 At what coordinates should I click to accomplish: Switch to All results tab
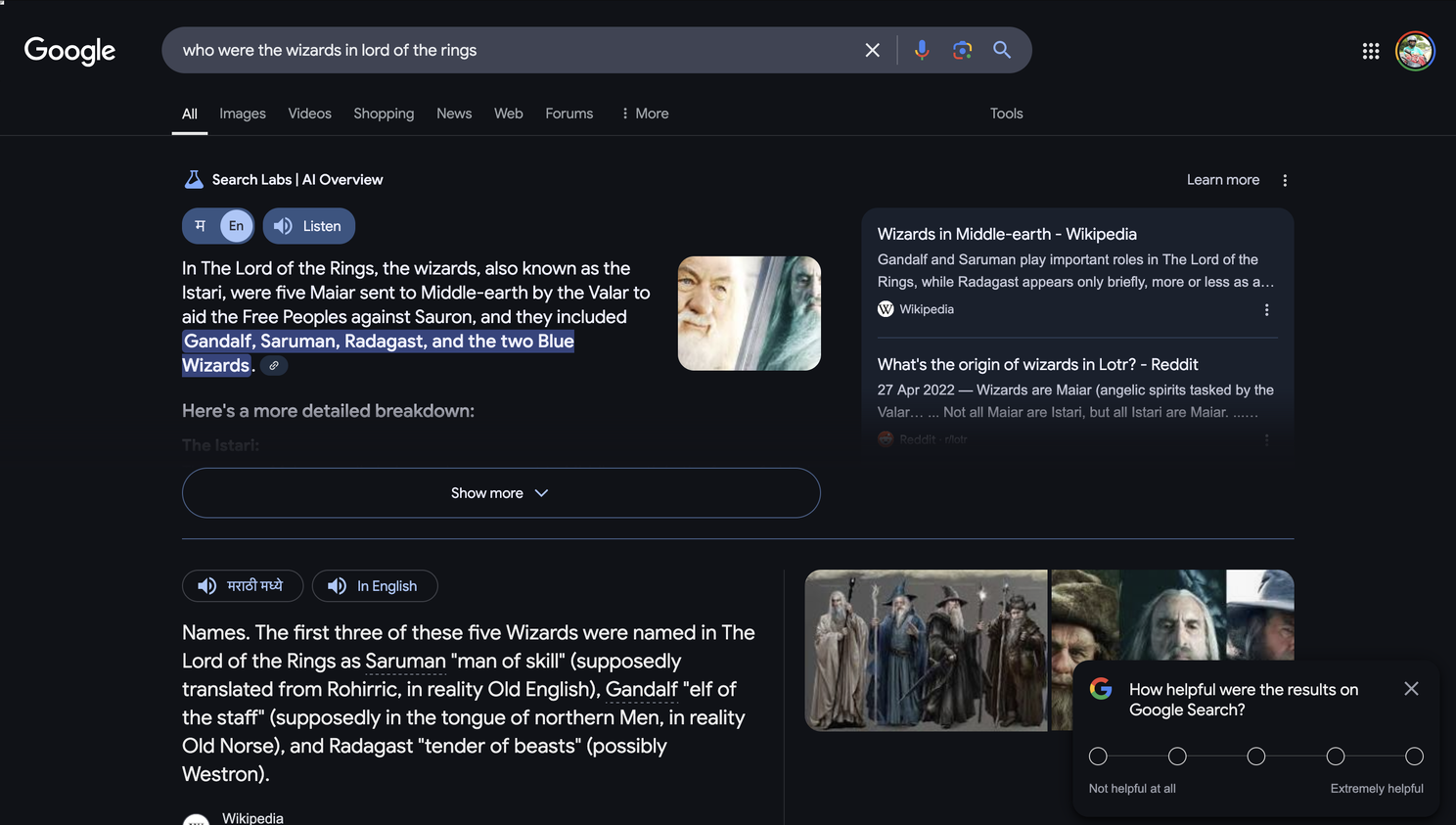click(x=190, y=114)
